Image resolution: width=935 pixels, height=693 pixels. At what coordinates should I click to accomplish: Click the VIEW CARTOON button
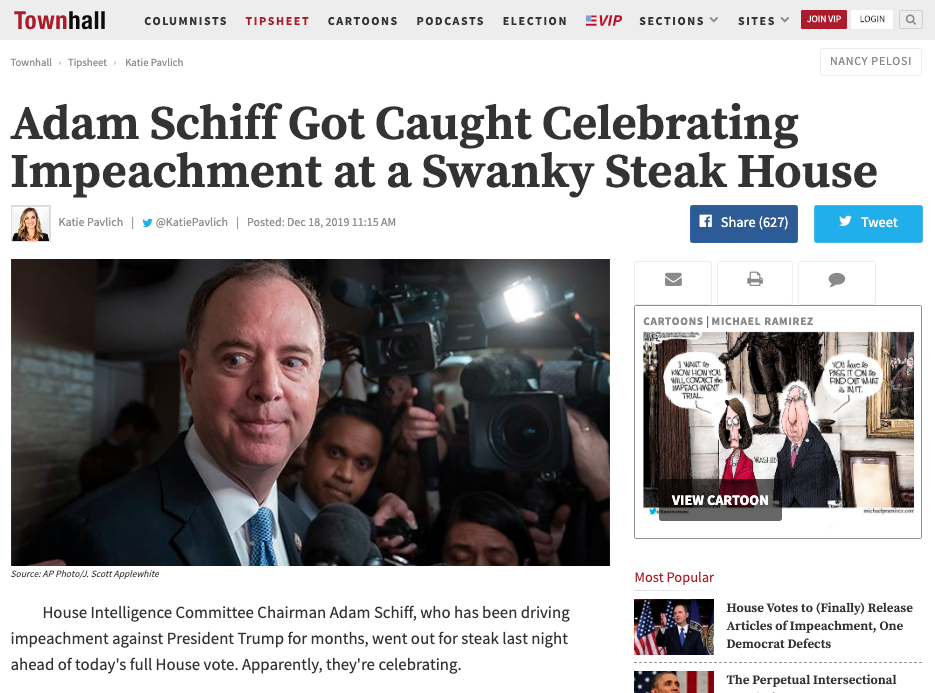pos(719,500)
